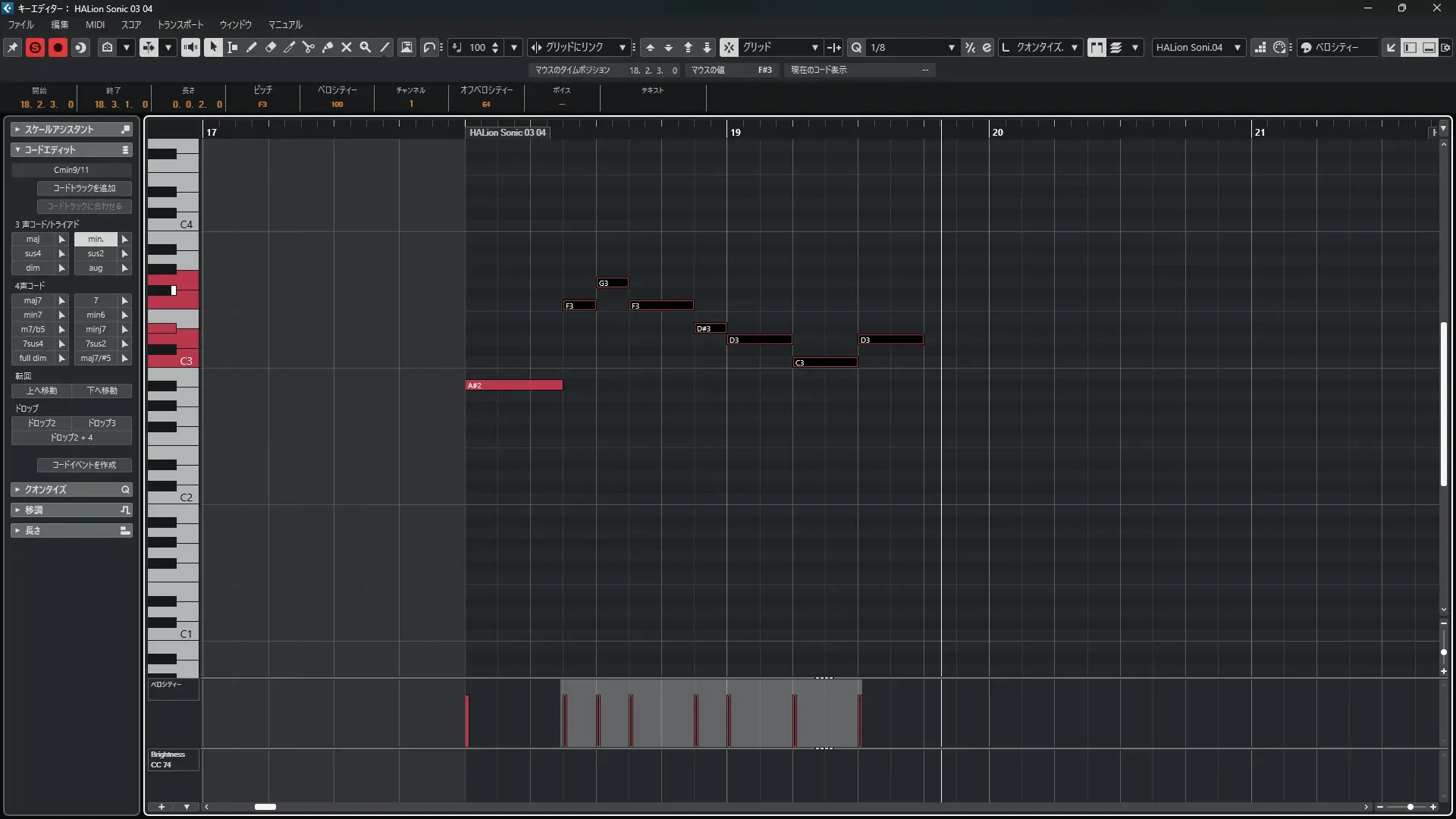
Task: Expand the スケールアシスタント section
Action: tap(59, 130)
